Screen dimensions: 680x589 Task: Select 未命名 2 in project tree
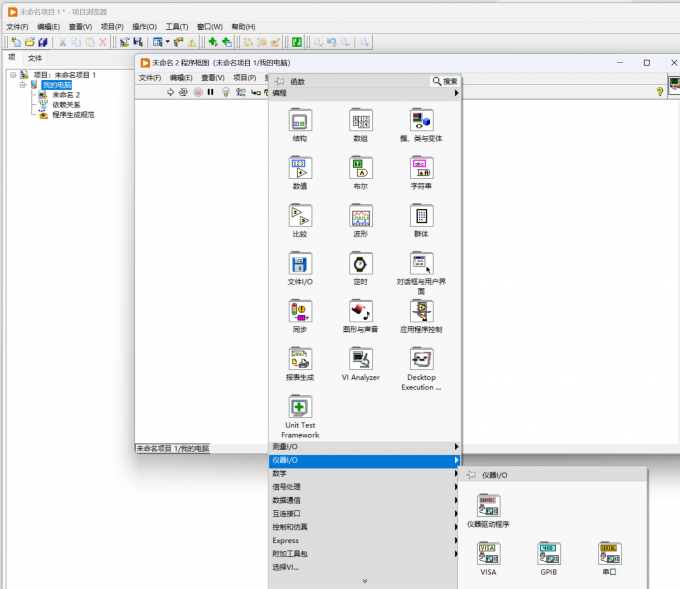(66, 95)
